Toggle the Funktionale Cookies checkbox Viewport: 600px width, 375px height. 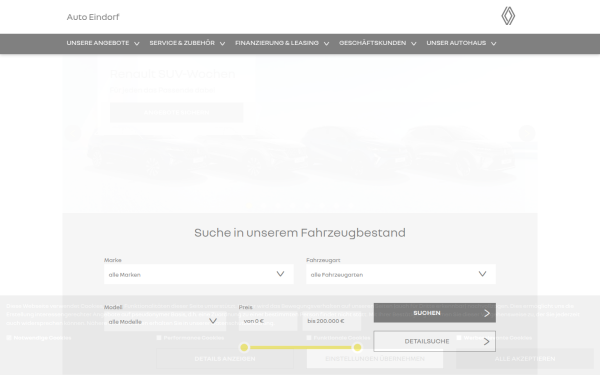(309, 338)
